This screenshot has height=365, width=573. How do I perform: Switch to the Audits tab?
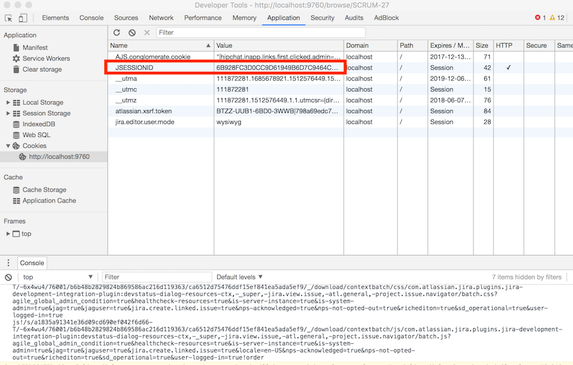point(354,18)
